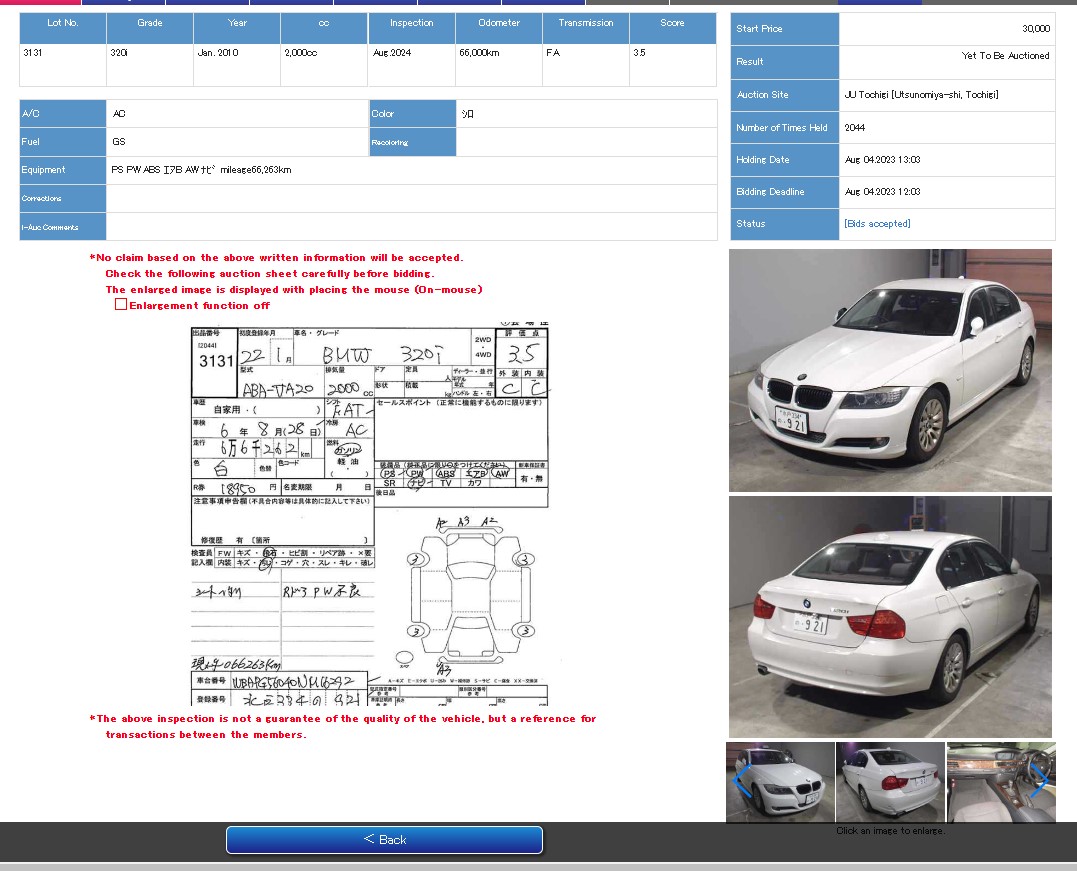
Task: Select odometer value 66,000km
Action: [479, 53]
